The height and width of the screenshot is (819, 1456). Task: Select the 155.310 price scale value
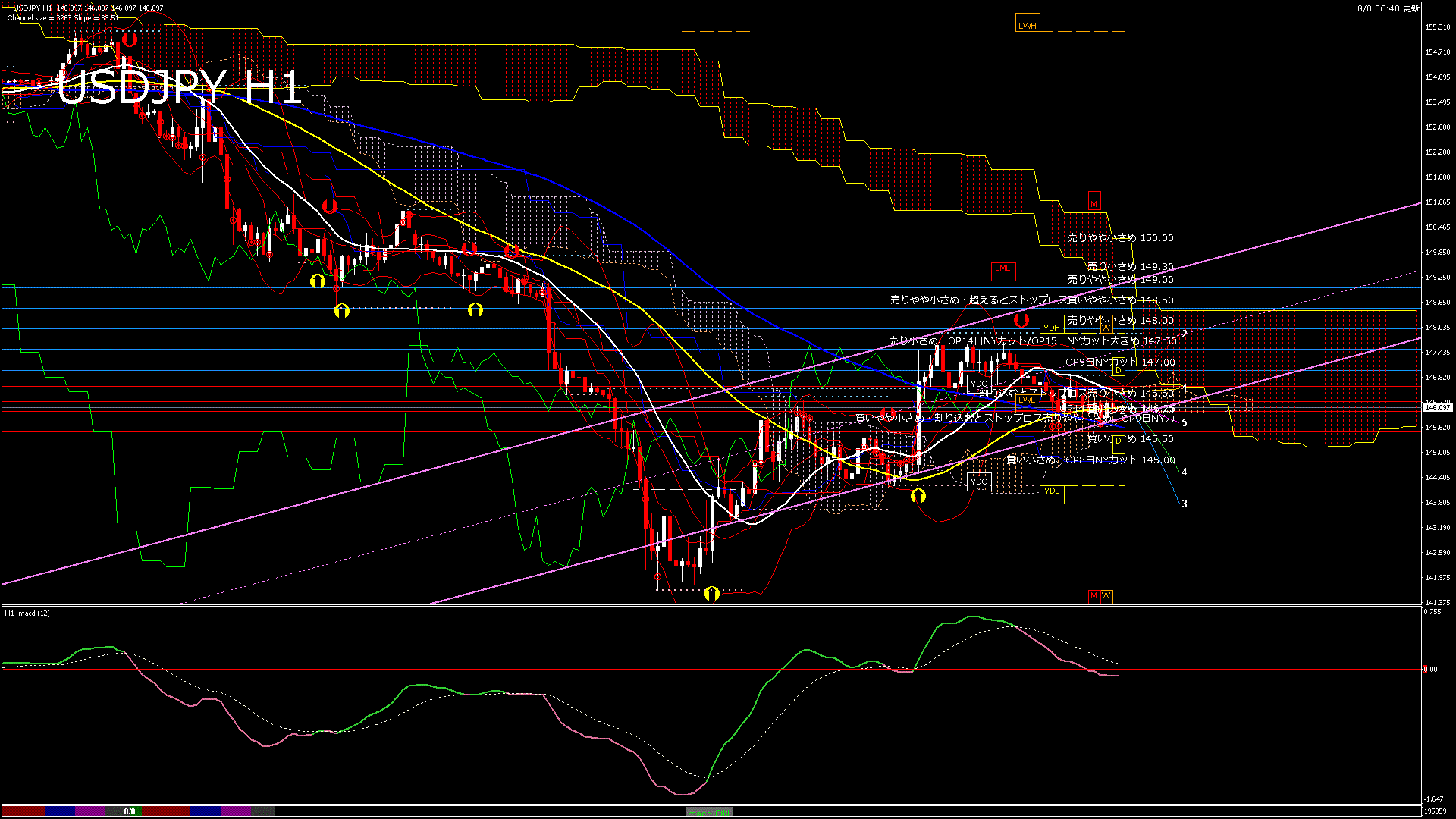[1438, 27]
